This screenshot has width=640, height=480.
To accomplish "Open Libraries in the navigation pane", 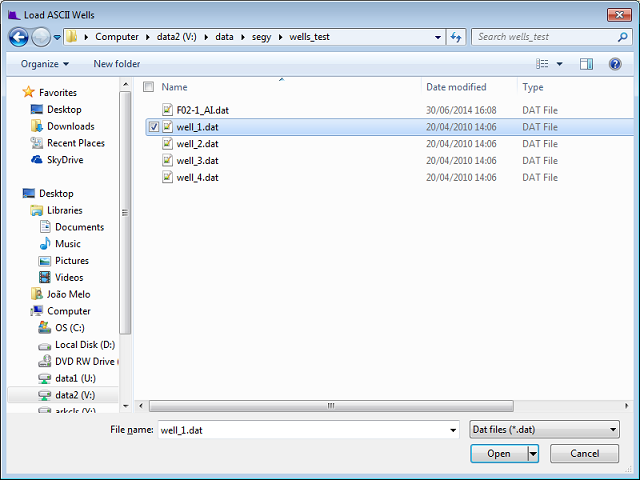I will (64, 211).
